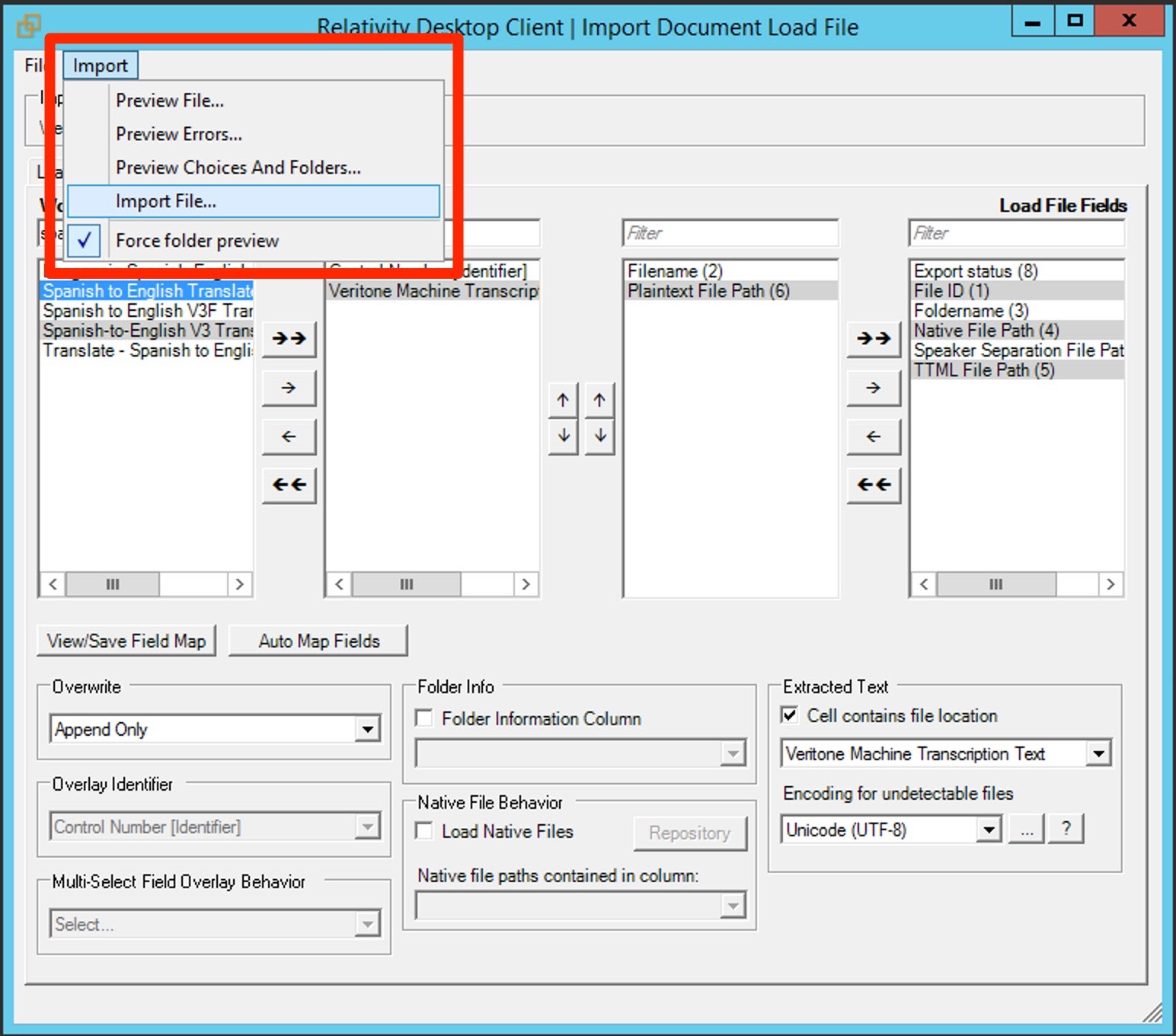1176x1036 pixels.
Task: Click the Load File Fields move-all-left arrow
Action: (x=874, y=484)
